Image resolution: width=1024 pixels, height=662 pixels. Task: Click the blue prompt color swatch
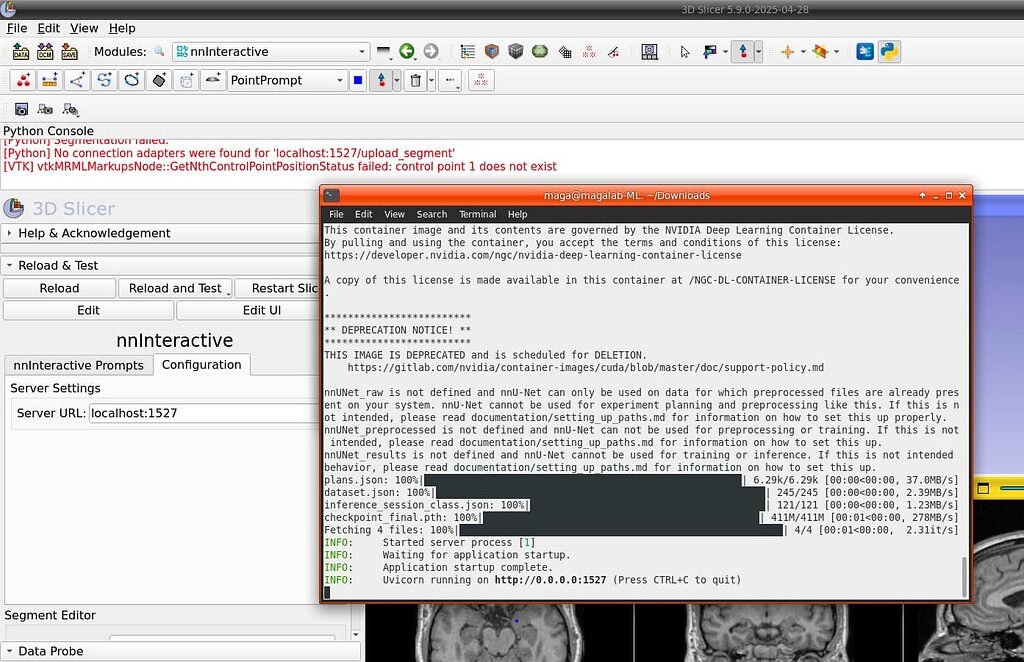click(358, 80)
